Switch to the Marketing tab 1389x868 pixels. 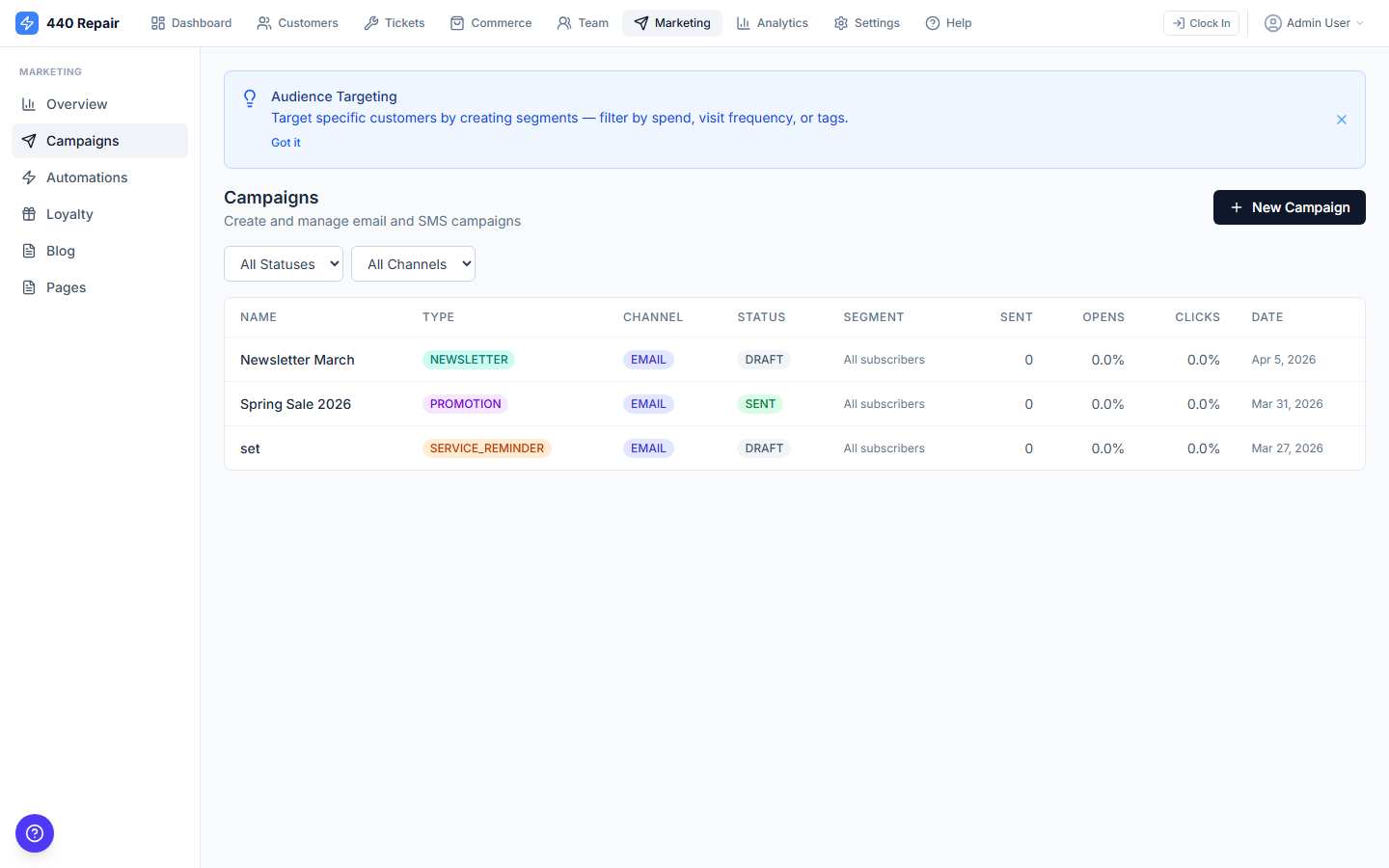point(672,22)
